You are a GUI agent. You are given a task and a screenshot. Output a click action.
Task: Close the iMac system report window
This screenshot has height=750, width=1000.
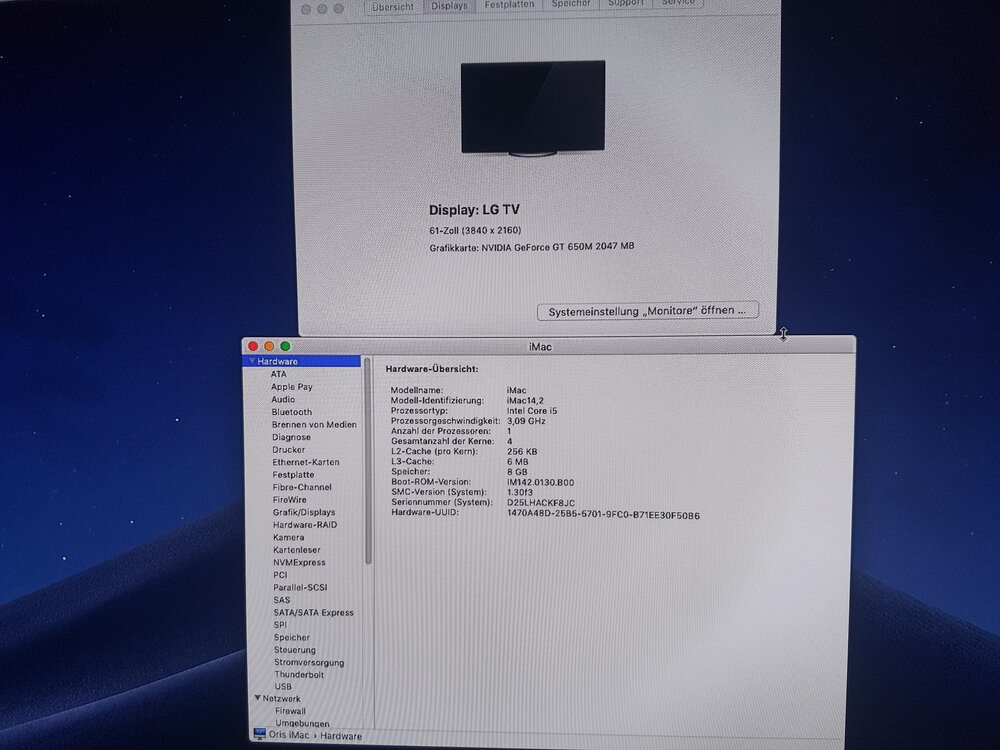(x=252, y=346)
